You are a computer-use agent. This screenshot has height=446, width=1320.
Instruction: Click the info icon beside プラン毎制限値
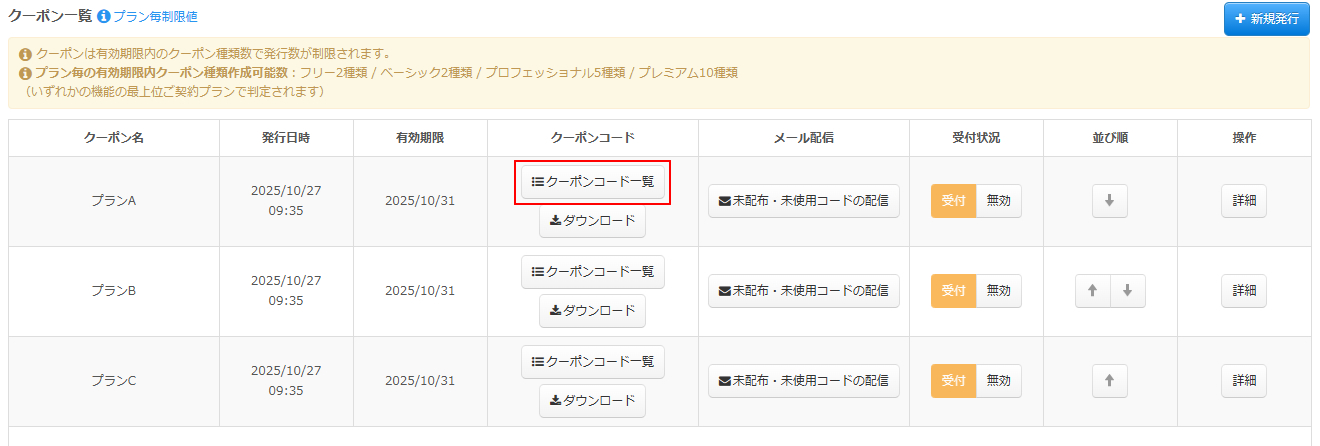pyautogui.click(x=103, y=16)
